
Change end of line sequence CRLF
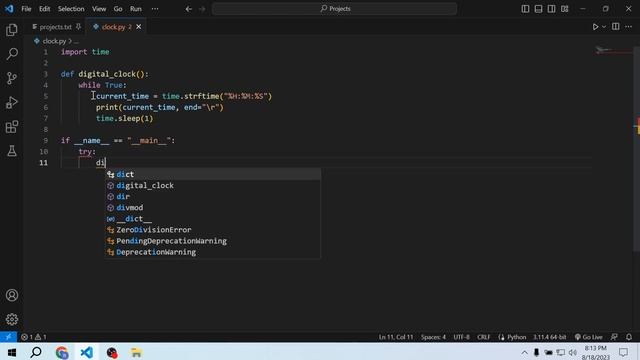[x=483, y=337]
